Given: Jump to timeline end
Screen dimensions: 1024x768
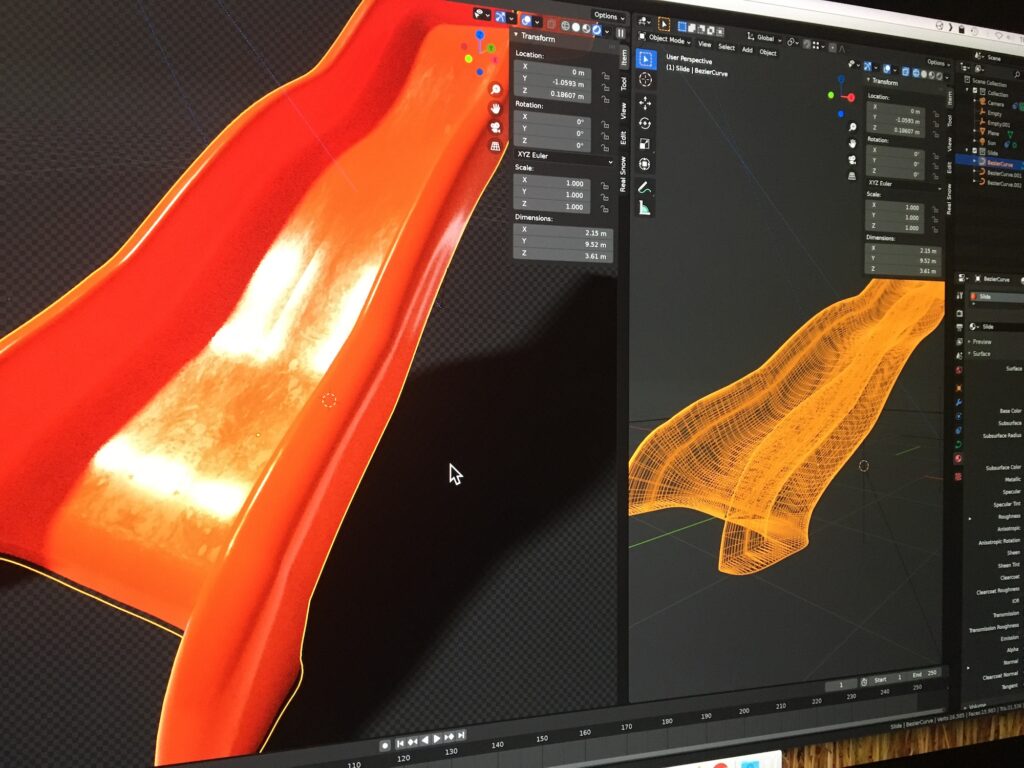Looking at the screenshot, I should (462, 735).
